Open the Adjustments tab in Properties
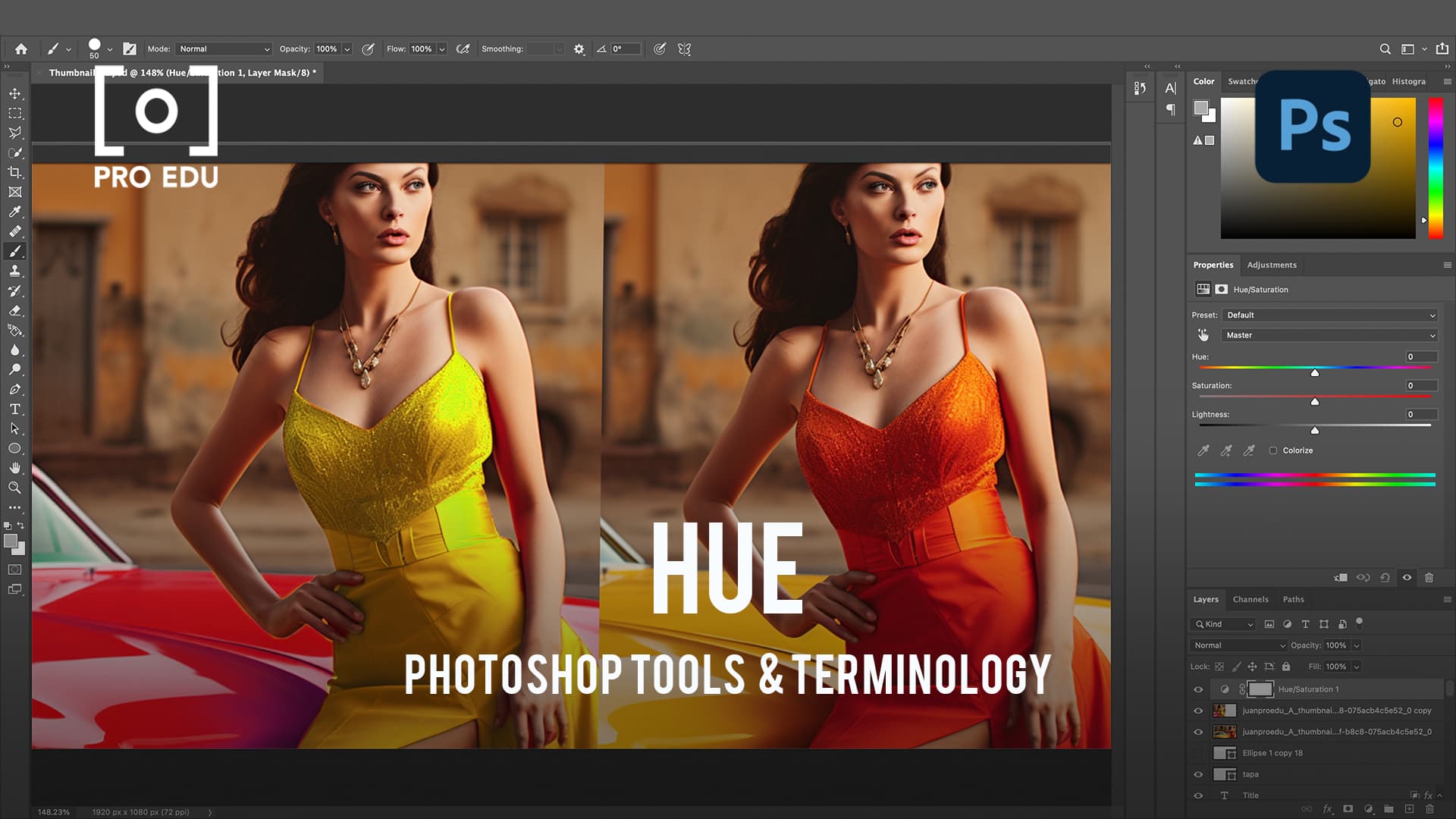 (x=1272, y=265)
